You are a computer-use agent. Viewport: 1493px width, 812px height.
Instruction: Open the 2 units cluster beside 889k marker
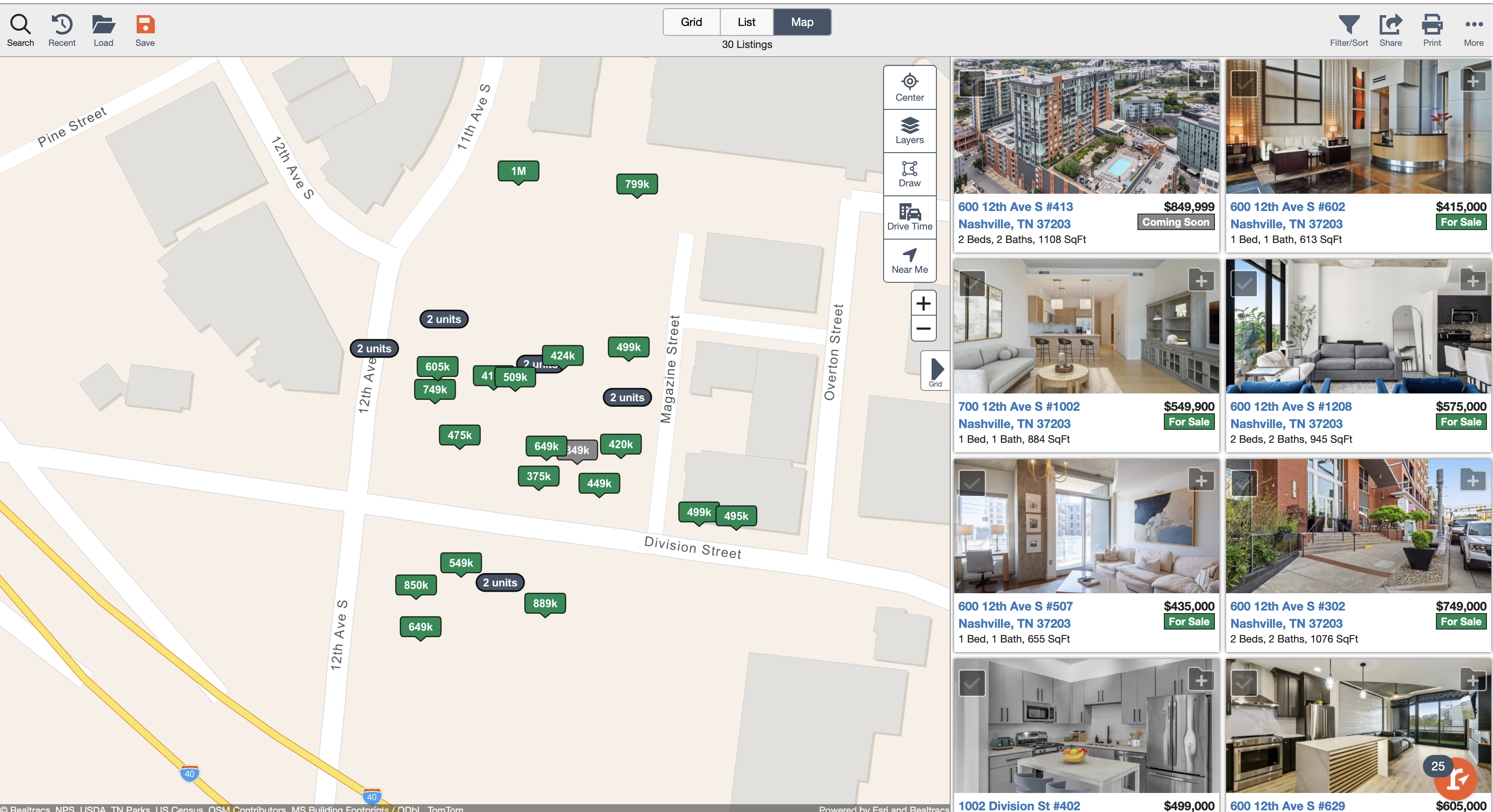pos(500,582)
